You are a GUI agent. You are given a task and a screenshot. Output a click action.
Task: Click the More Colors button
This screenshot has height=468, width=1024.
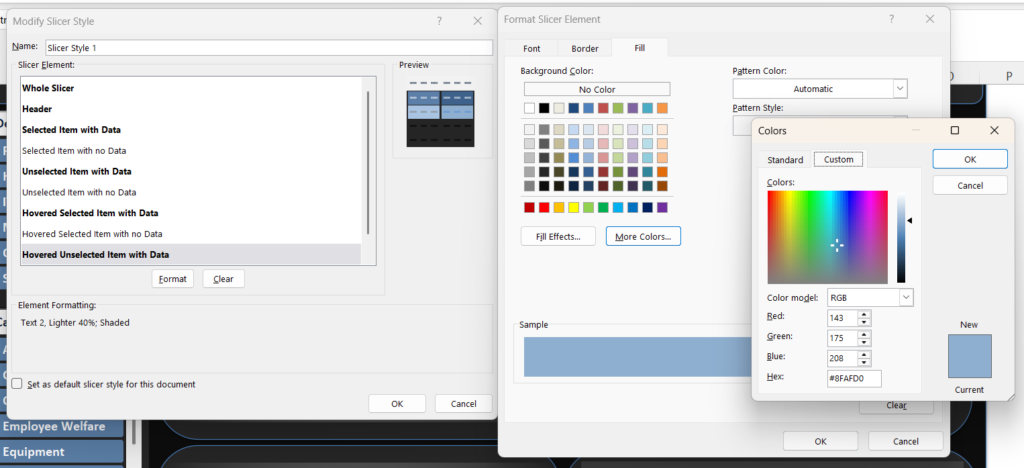click(643, 236)
